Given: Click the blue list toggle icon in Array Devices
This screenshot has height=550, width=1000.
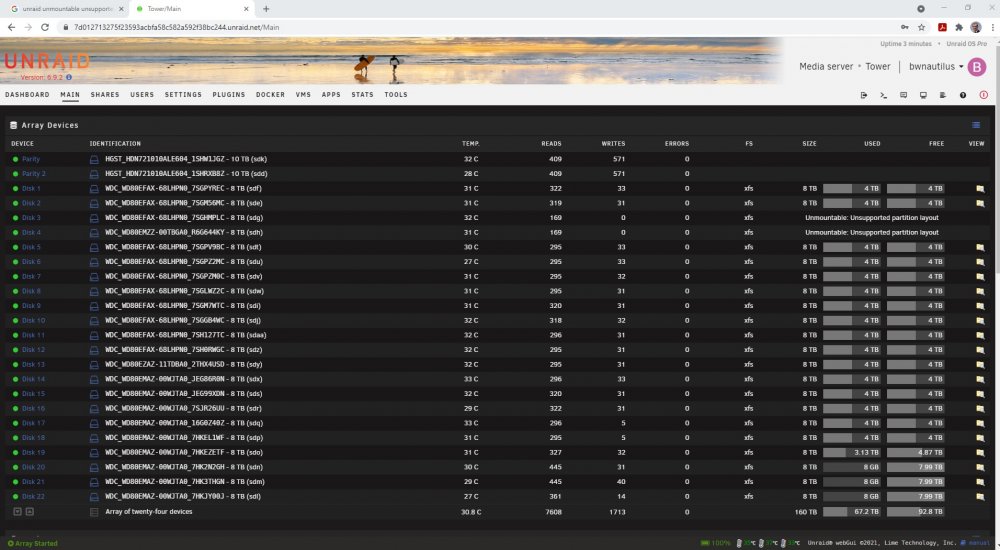Looking at the screenshot, I should (976, 125).
